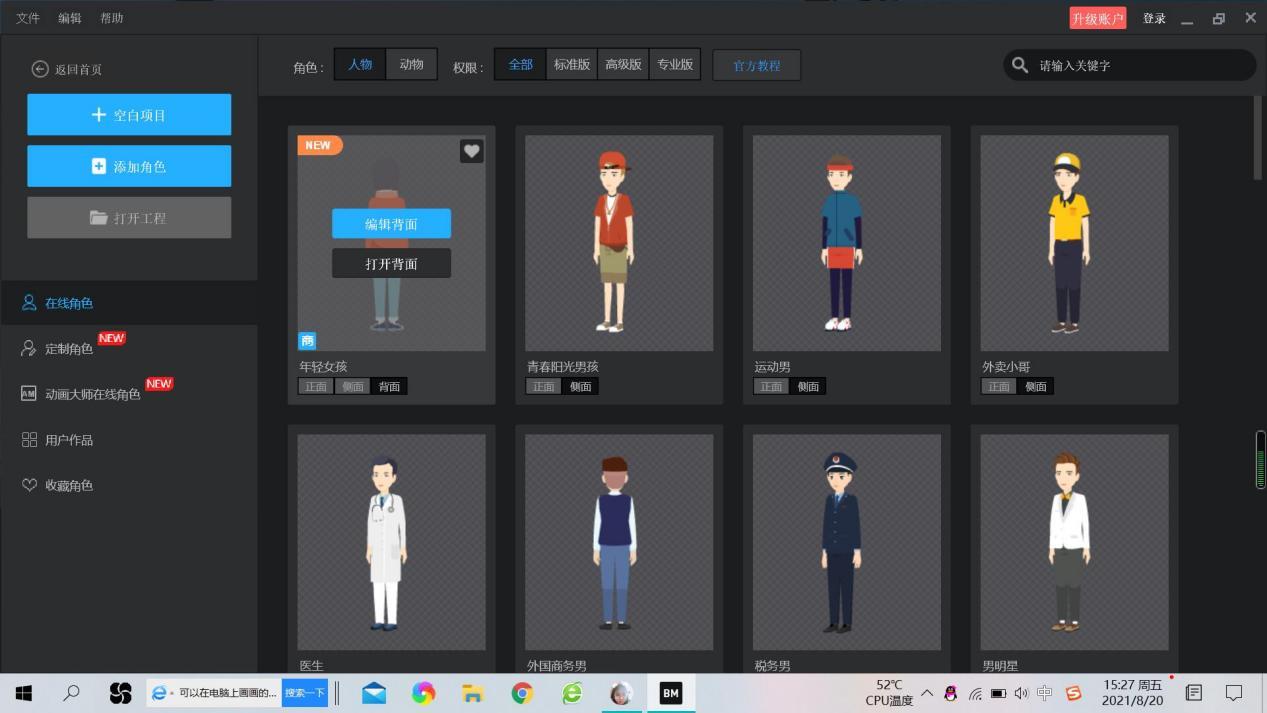This screenshot has width=1267, height=713.
Task: Open the Windows Start menu
Action: [x=24, y=693]
